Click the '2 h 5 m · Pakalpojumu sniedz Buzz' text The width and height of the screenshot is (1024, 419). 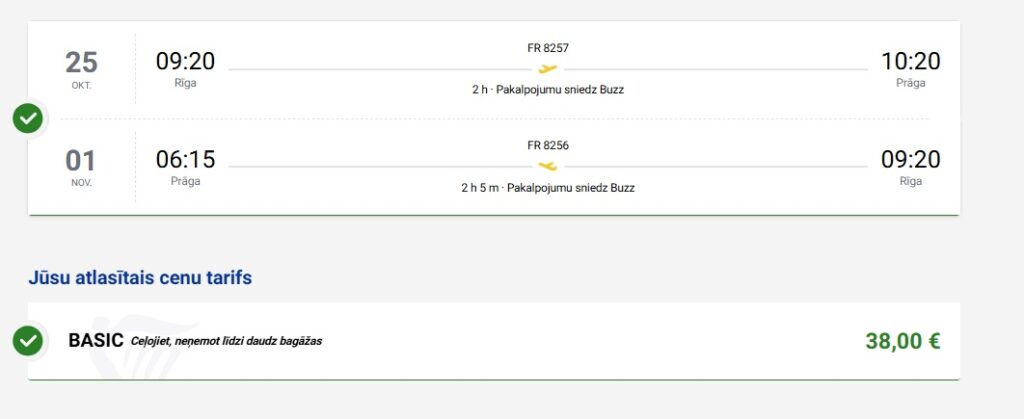[548, 187]
